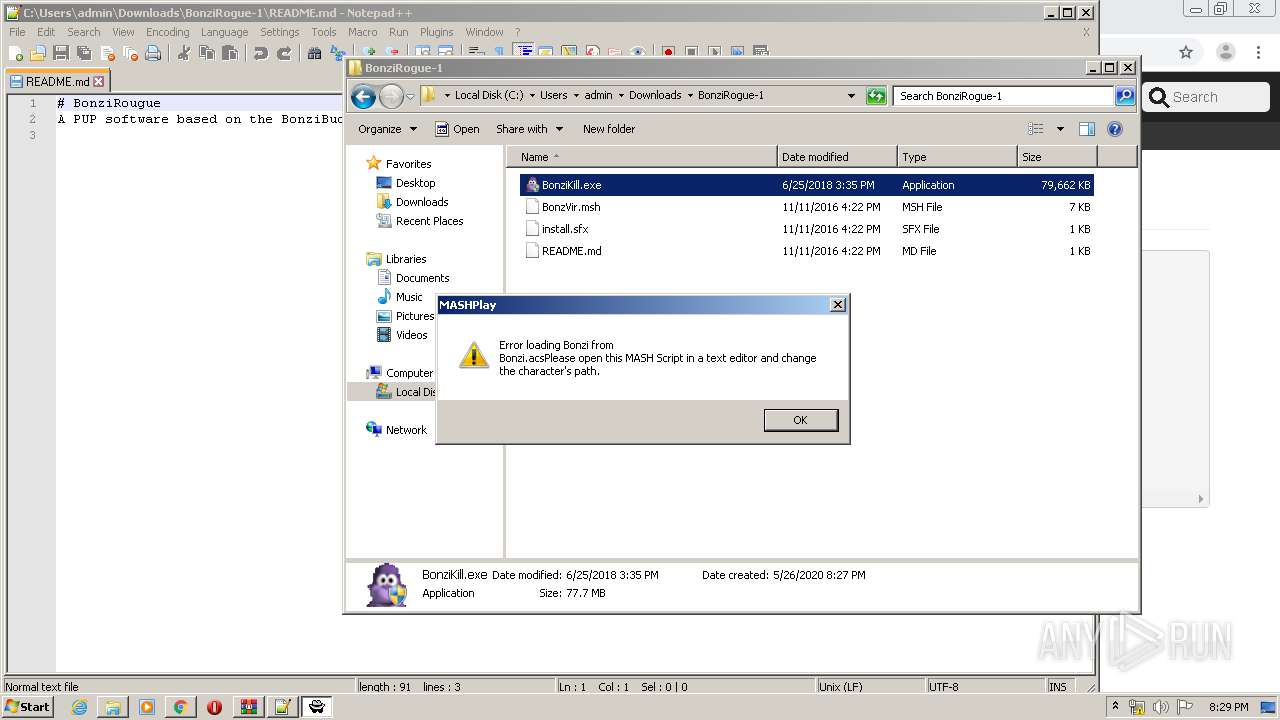Open Opera from the taskbar
The width and height of the screenshot is (1280, 720).
(x=214, y=707)
